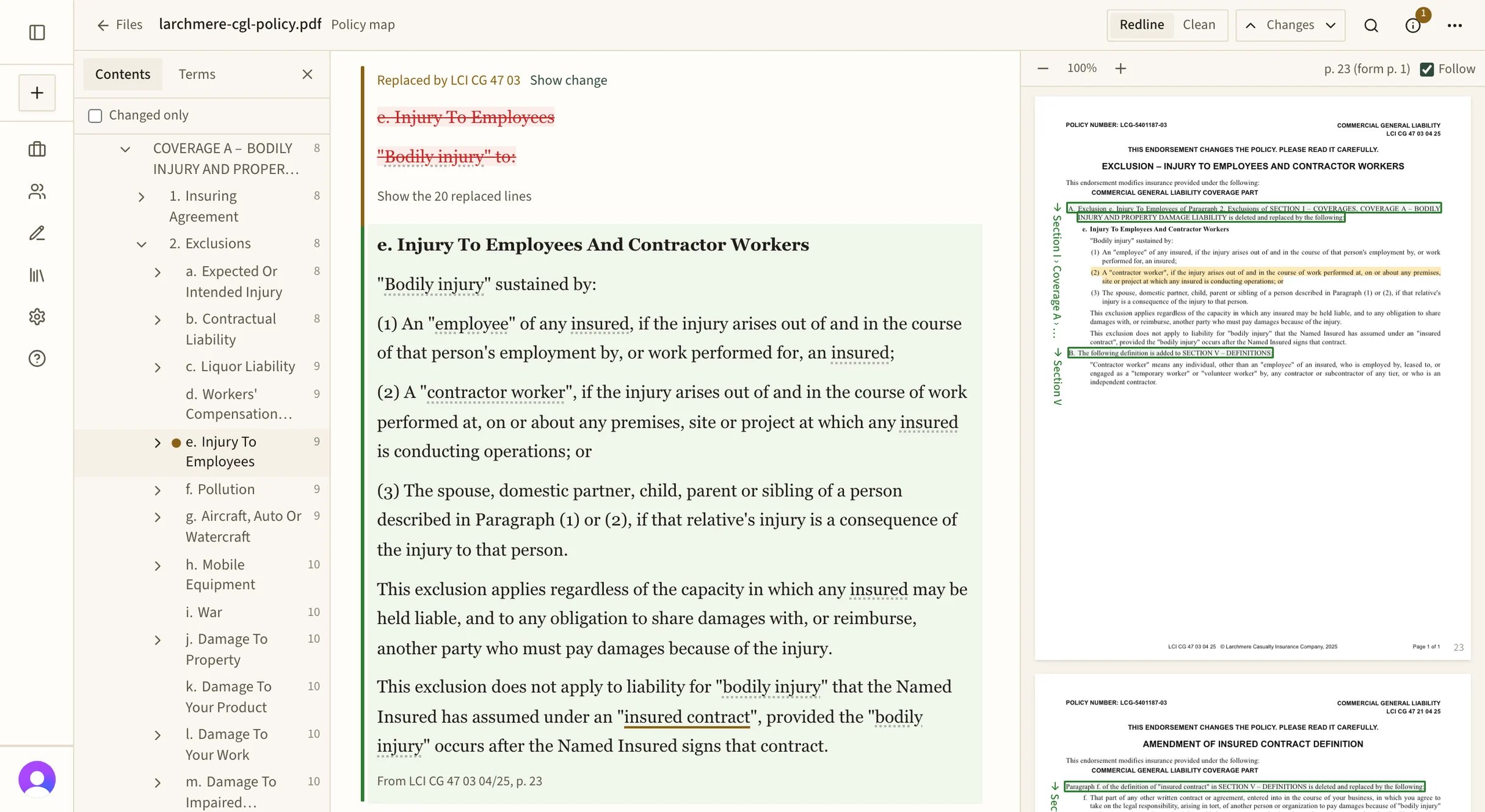The height and width of the screenshot is (812, 1485).
Task: Expand a. Expected Or Intended Injury
Action: click(x=158, y=272)
